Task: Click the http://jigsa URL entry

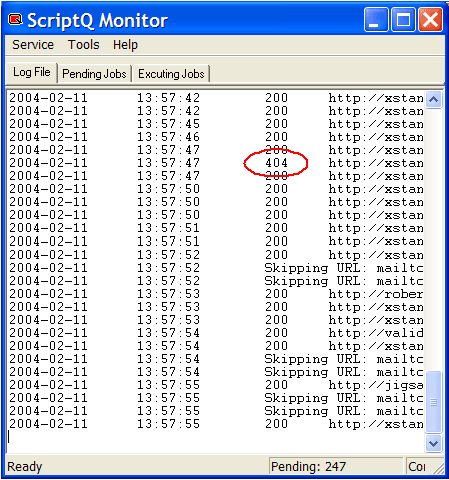Action: 376,386
